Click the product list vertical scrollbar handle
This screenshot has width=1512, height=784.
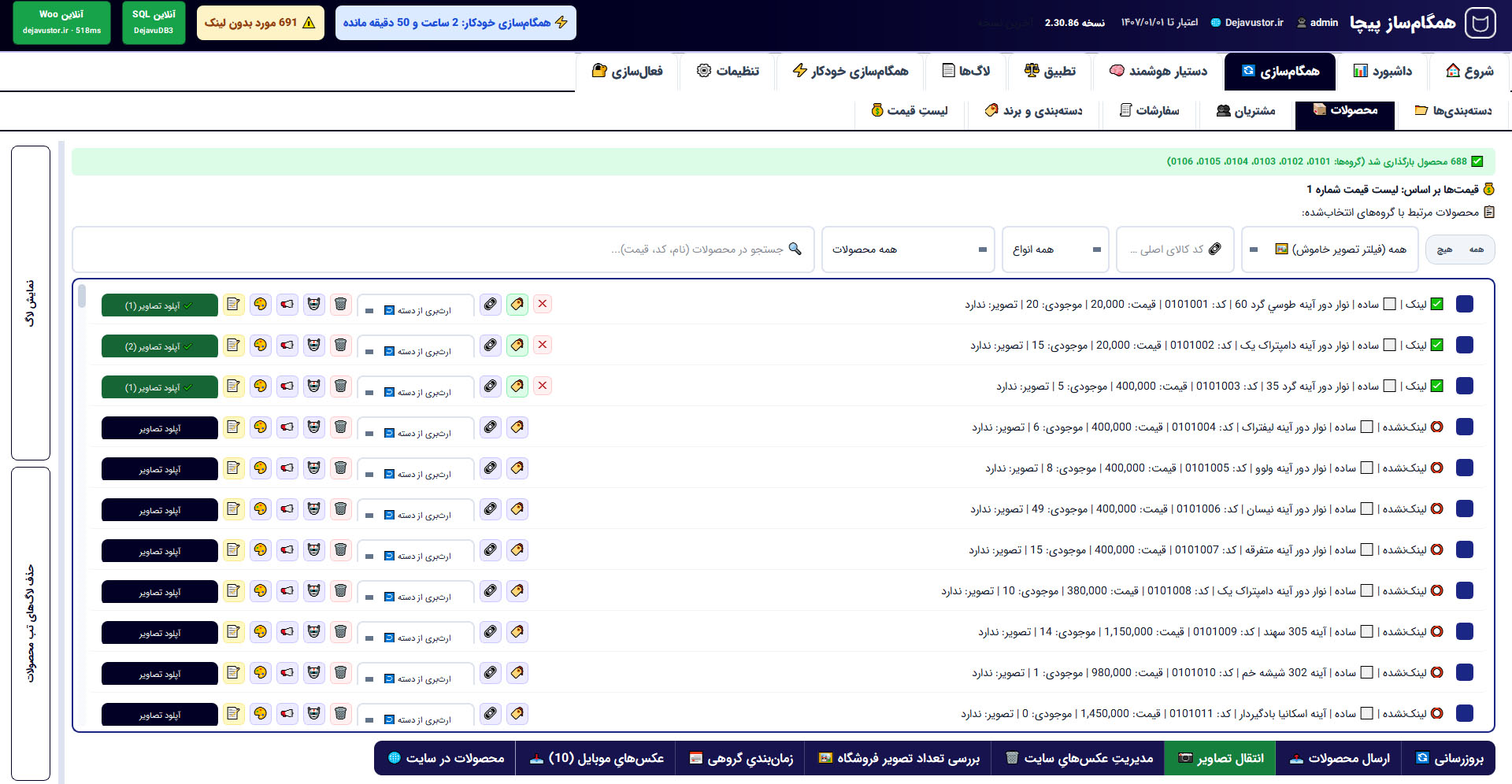click(82, 296)
